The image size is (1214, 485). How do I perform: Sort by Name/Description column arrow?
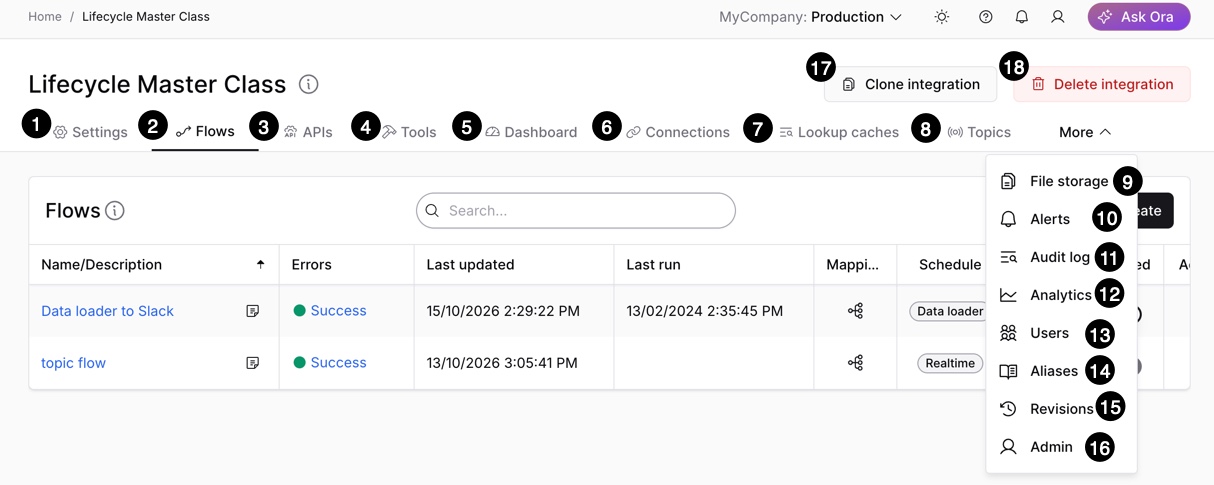point(260,264)
